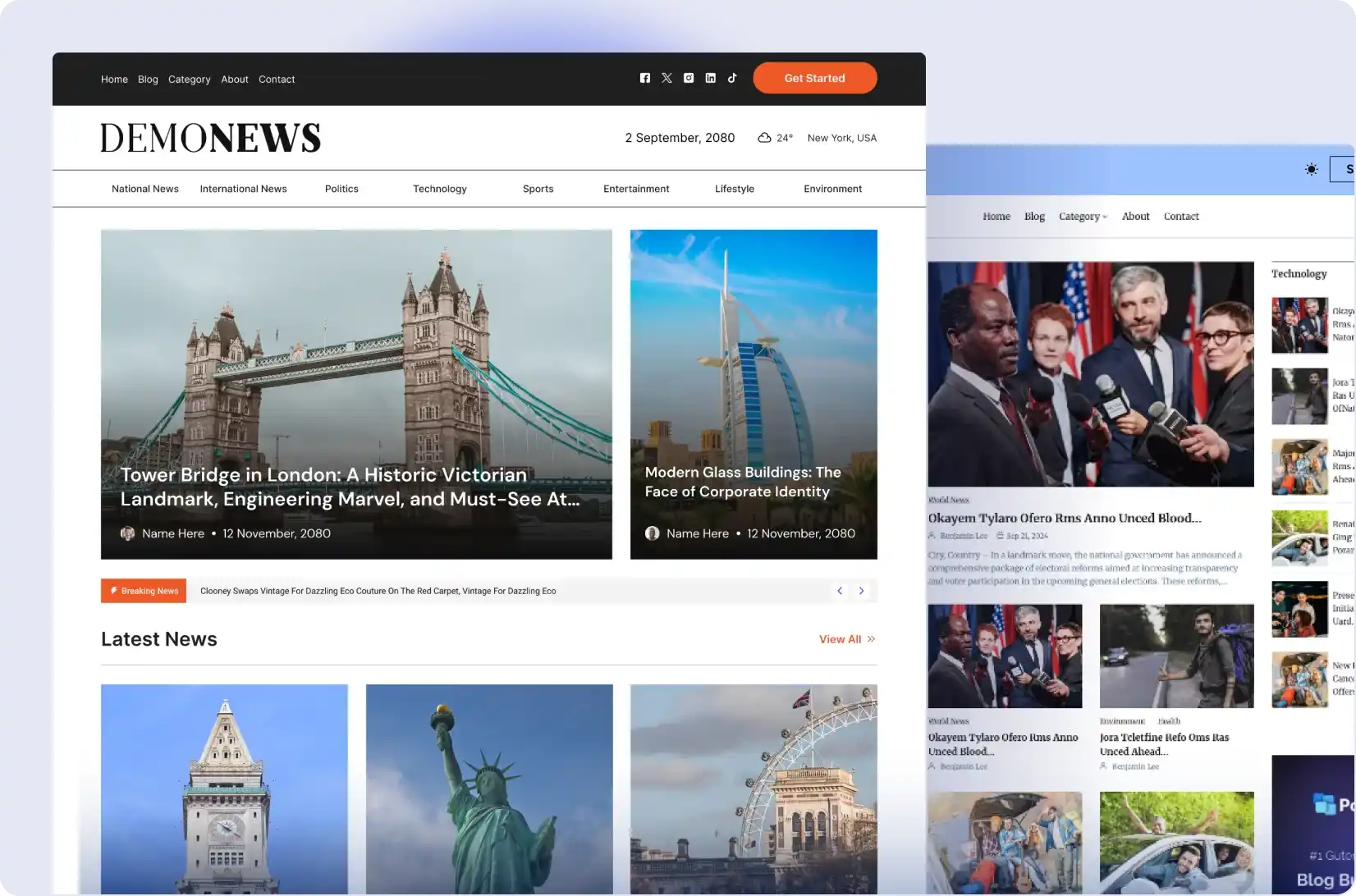The image size is (1356, 896).
Task: Click the orange Breaking News badge
Action: tap(144, 591)
